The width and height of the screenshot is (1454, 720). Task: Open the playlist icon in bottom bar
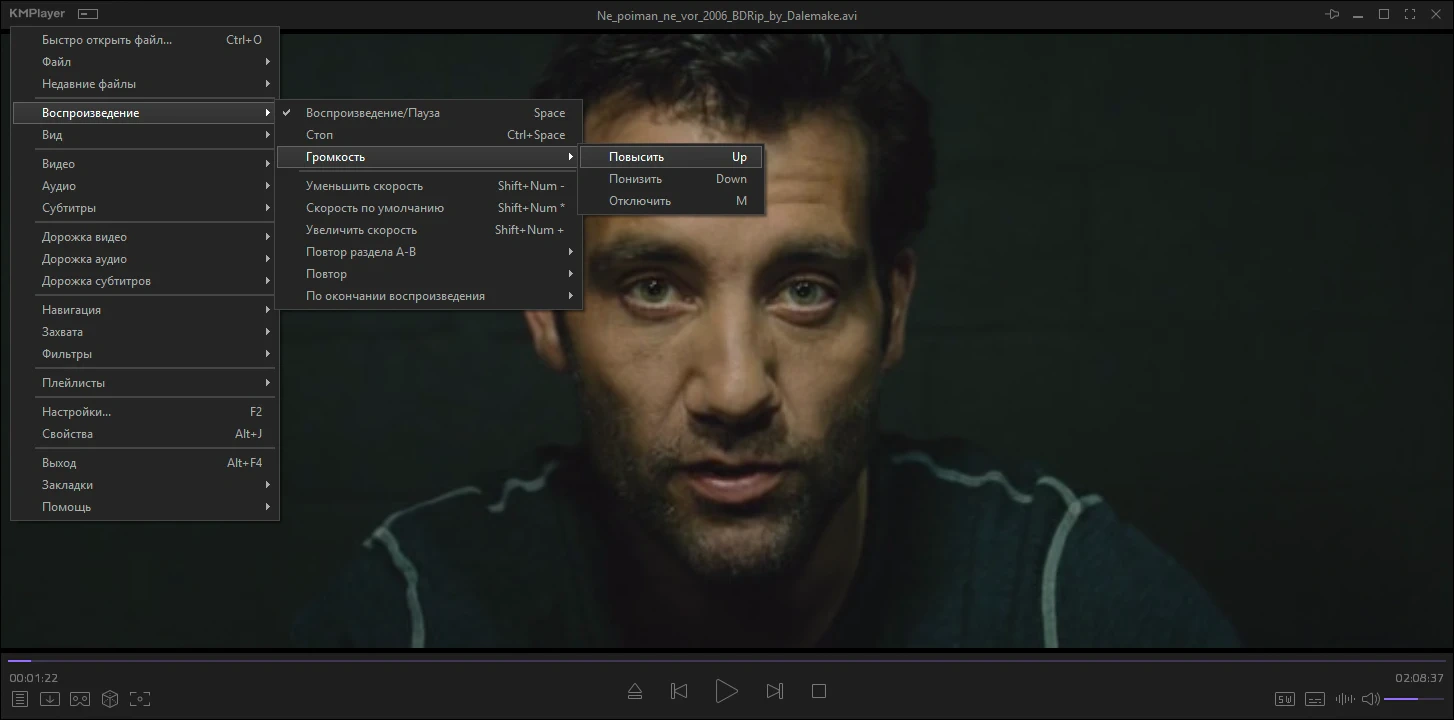tap(19, 699)
